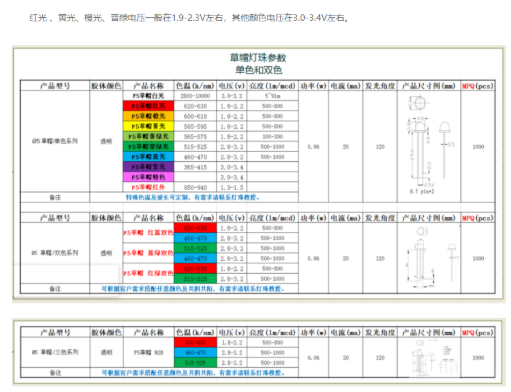The height and width of the screenshot is (392, 511).
Task: Select the orange F5草帽橙光 color cell
Action: click(148, 116)
